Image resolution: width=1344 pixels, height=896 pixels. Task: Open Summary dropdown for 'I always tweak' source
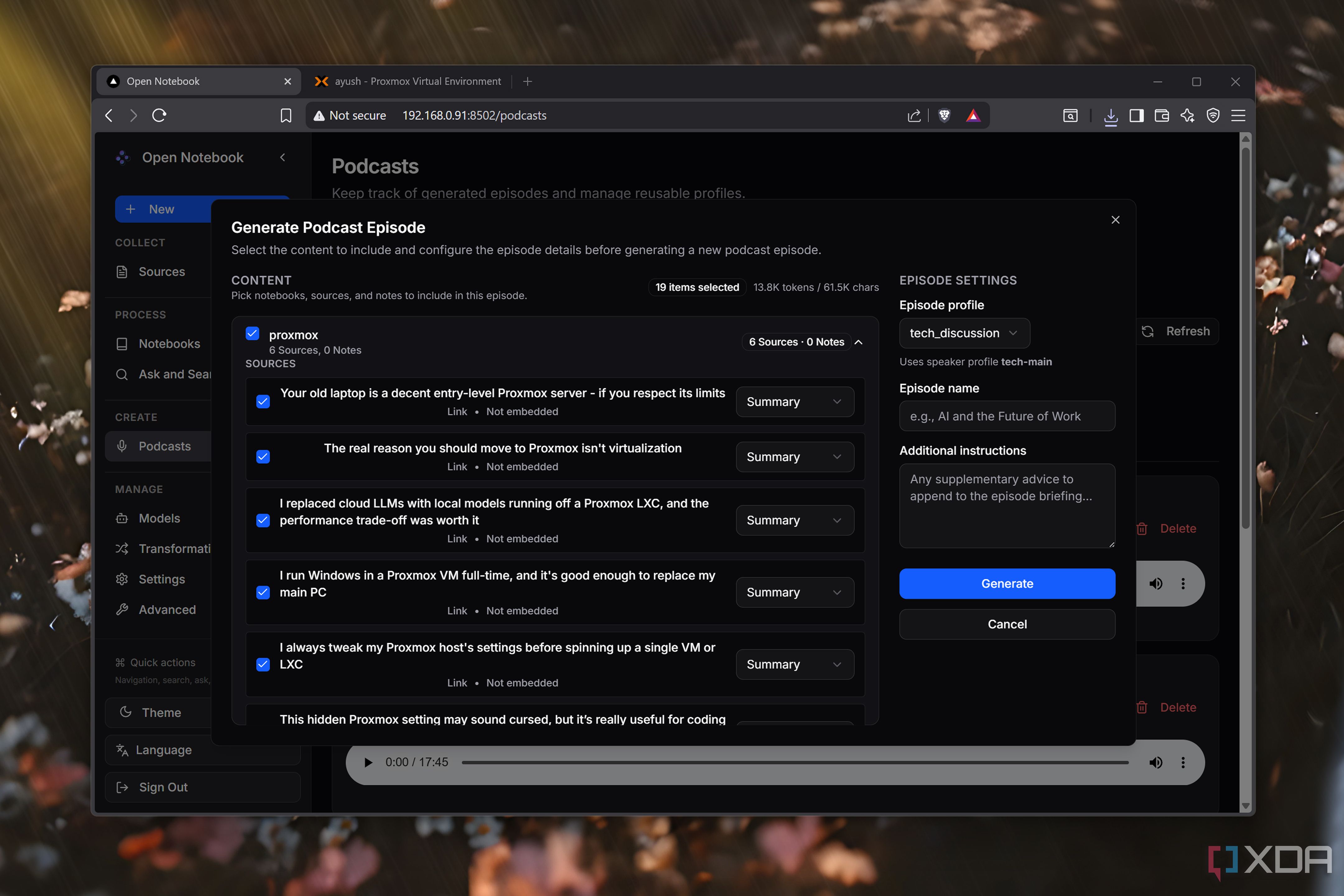pos(795,664)
